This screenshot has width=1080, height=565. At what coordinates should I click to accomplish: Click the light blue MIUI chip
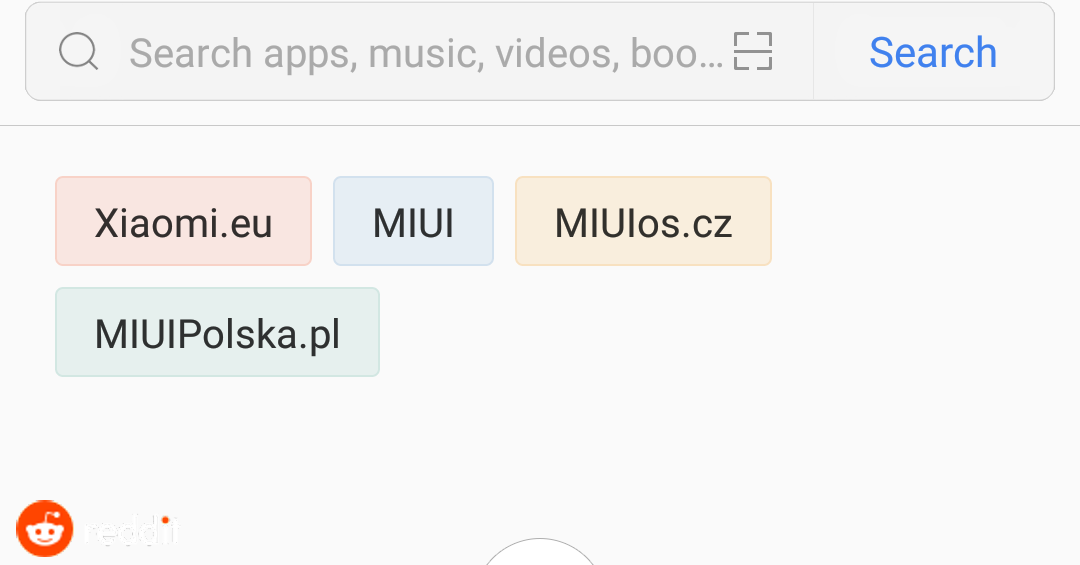pos(413,222)
